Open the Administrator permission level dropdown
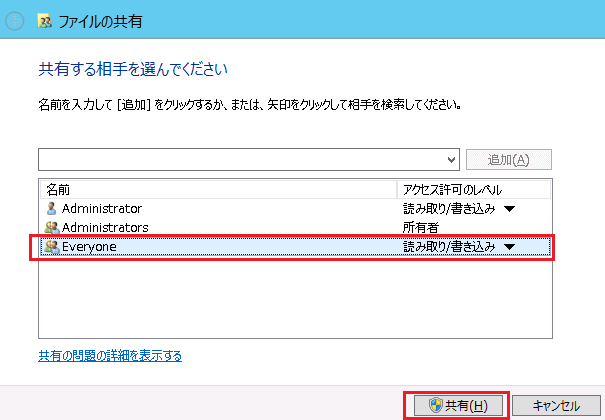Screen dimensions: 605x420 [x=509, y=209]
